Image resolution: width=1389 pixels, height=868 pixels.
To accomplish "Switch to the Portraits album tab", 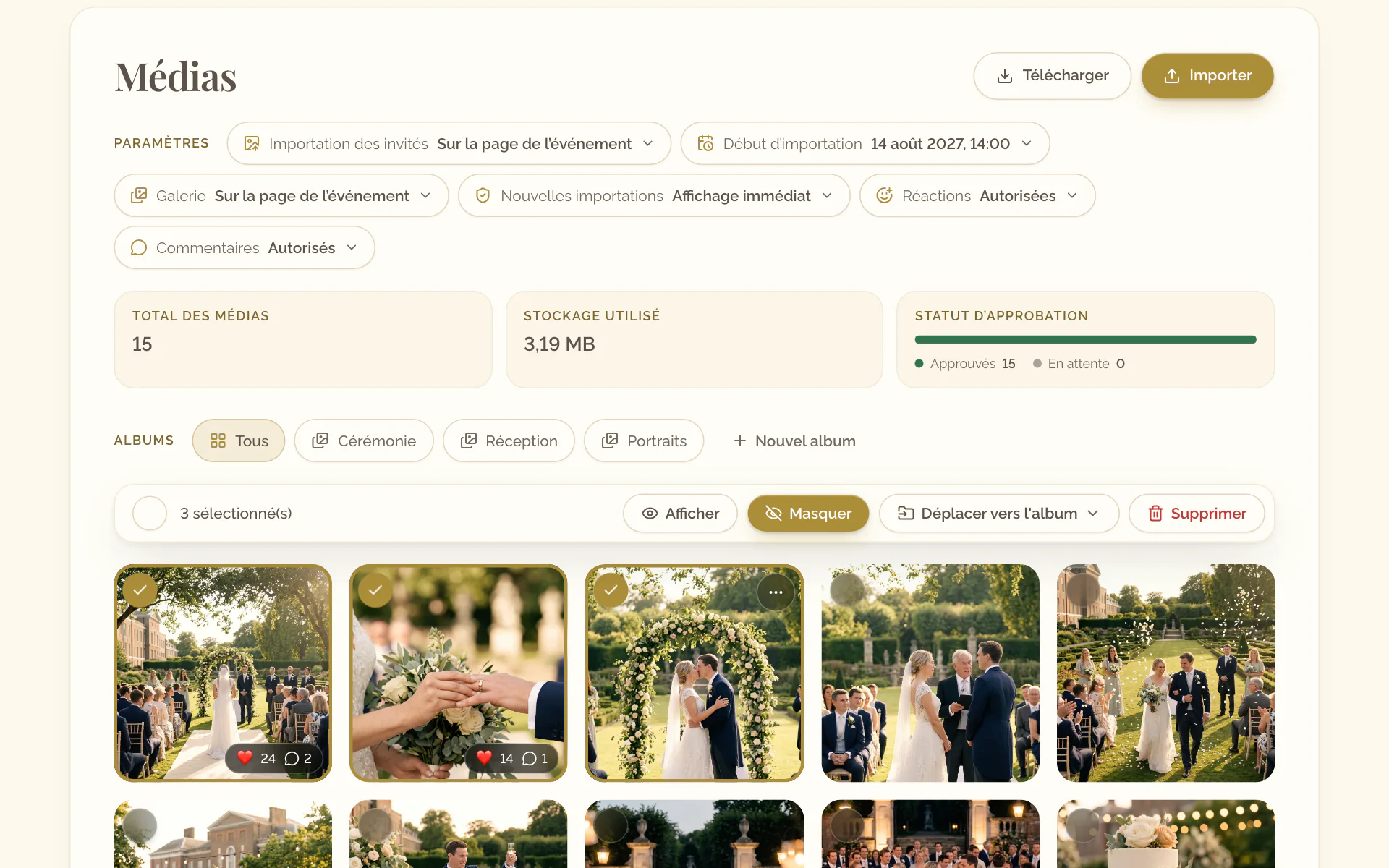I will 644,441.
